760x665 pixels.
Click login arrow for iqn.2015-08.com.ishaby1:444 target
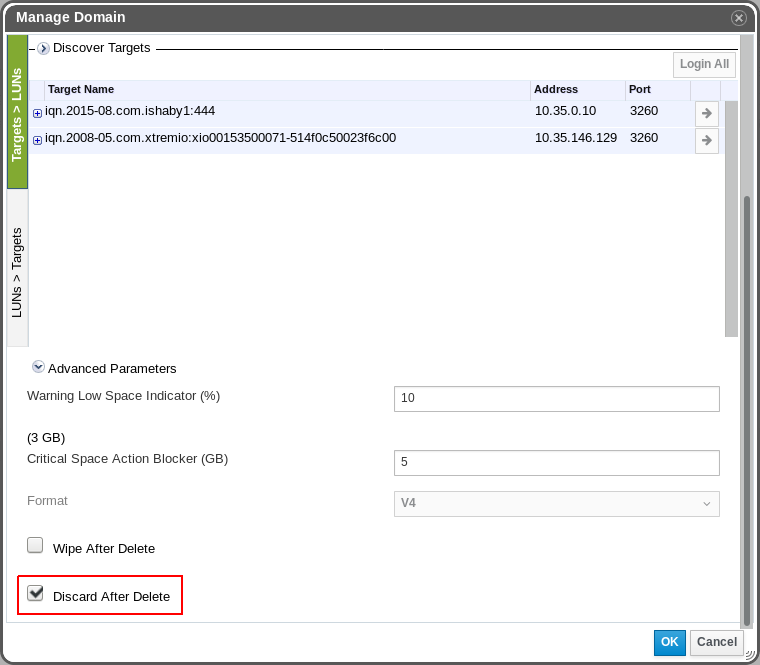[x=706, y=114]
